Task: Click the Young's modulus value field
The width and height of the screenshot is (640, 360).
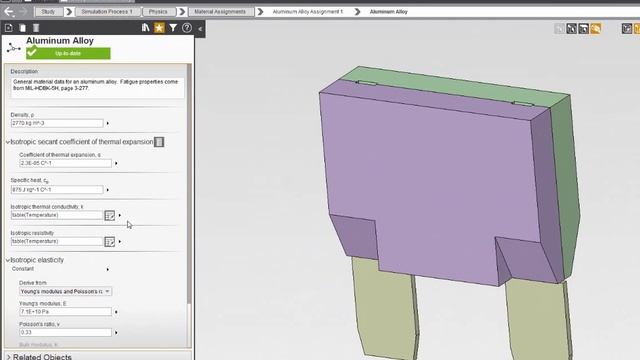Action: 65,312
